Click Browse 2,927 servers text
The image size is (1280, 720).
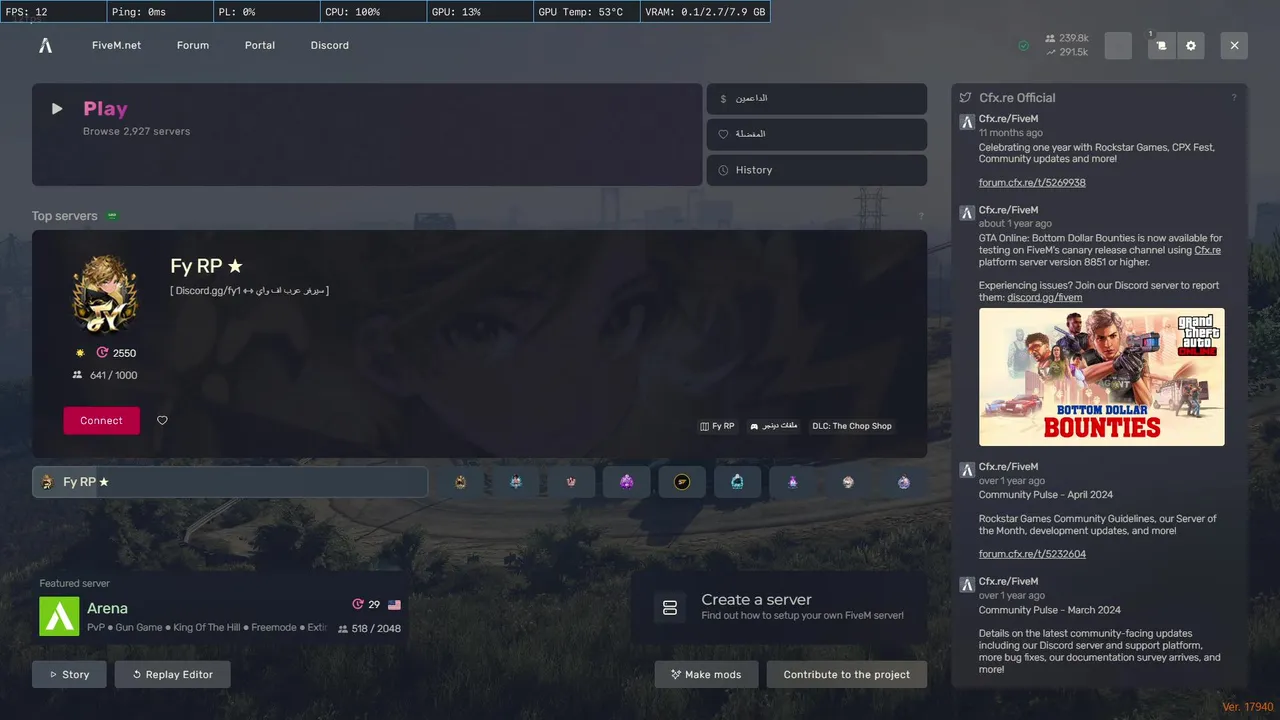point(136,131)
